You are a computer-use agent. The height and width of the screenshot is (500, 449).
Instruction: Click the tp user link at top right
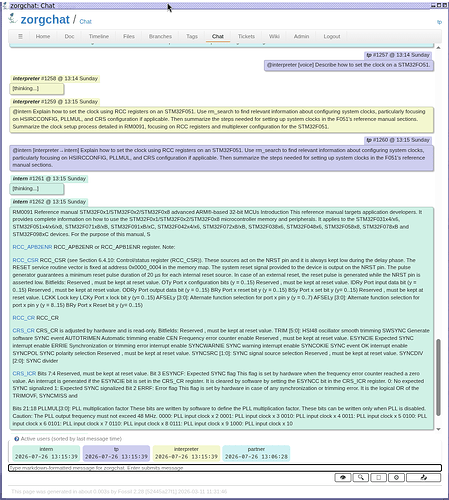tap(439, 22)
